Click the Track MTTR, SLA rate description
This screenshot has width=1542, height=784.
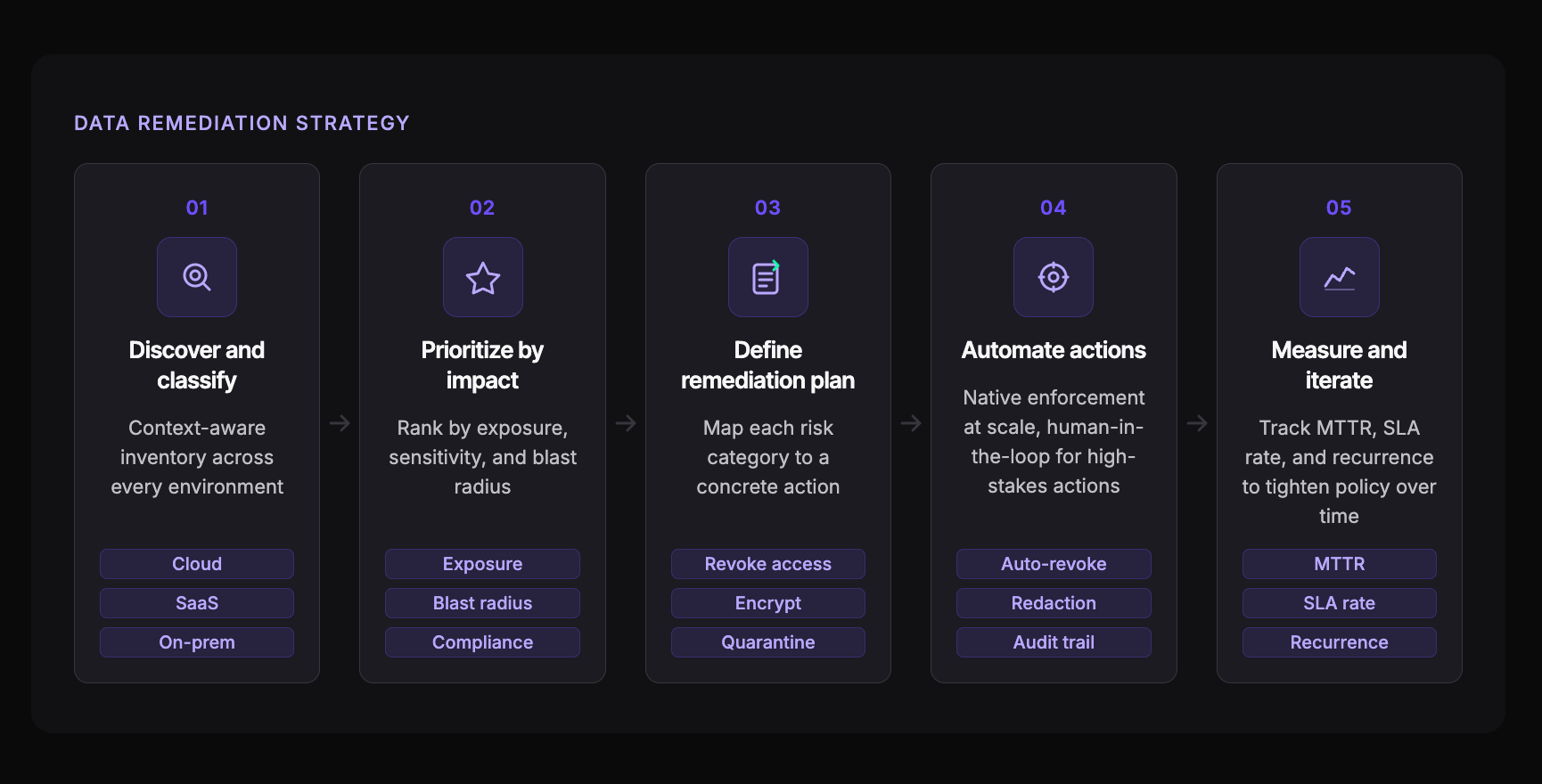[1340, 472]
